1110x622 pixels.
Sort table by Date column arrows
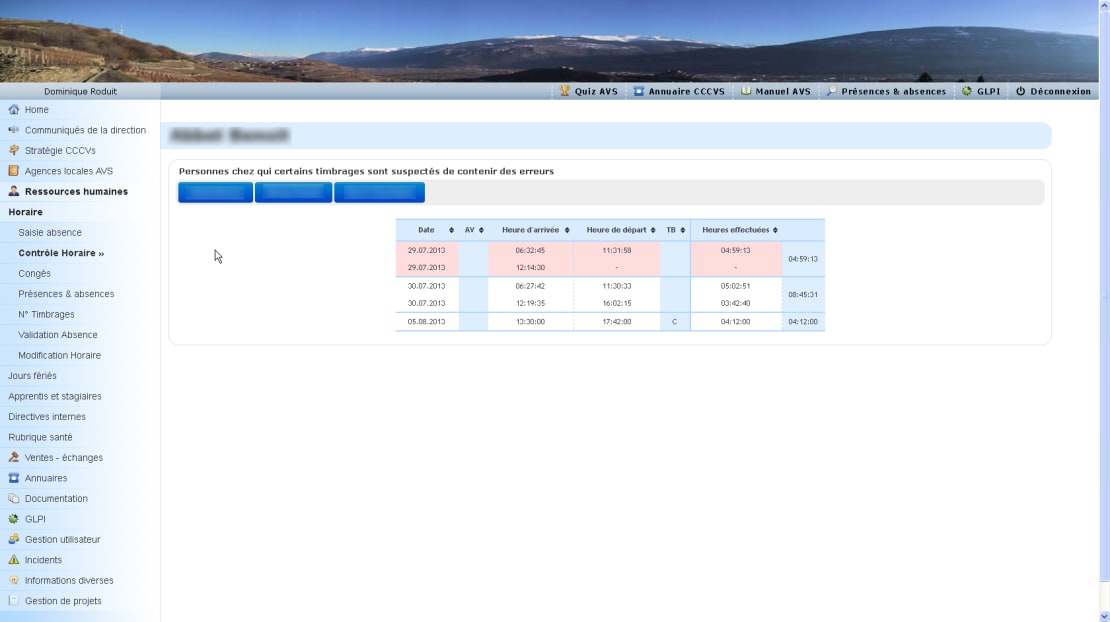[451, 230]
